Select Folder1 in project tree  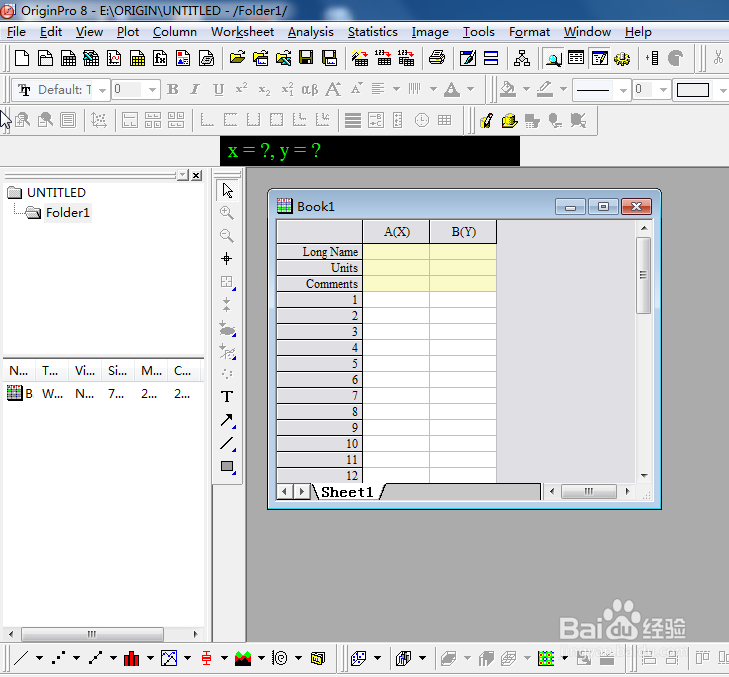pyautogui.click(x=67, y=212)
